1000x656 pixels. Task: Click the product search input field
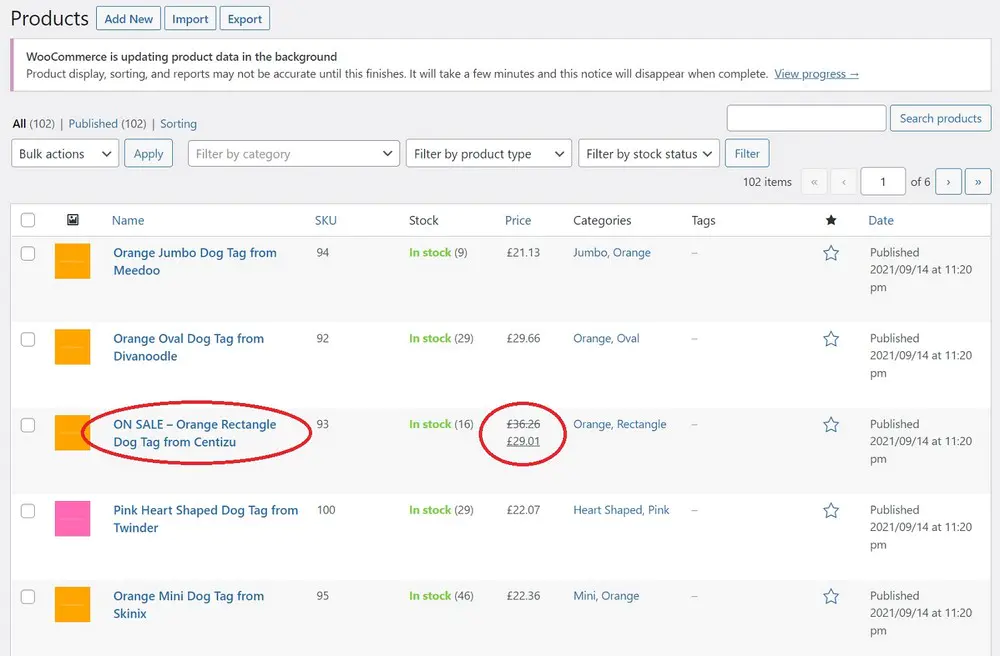[806, 118]
